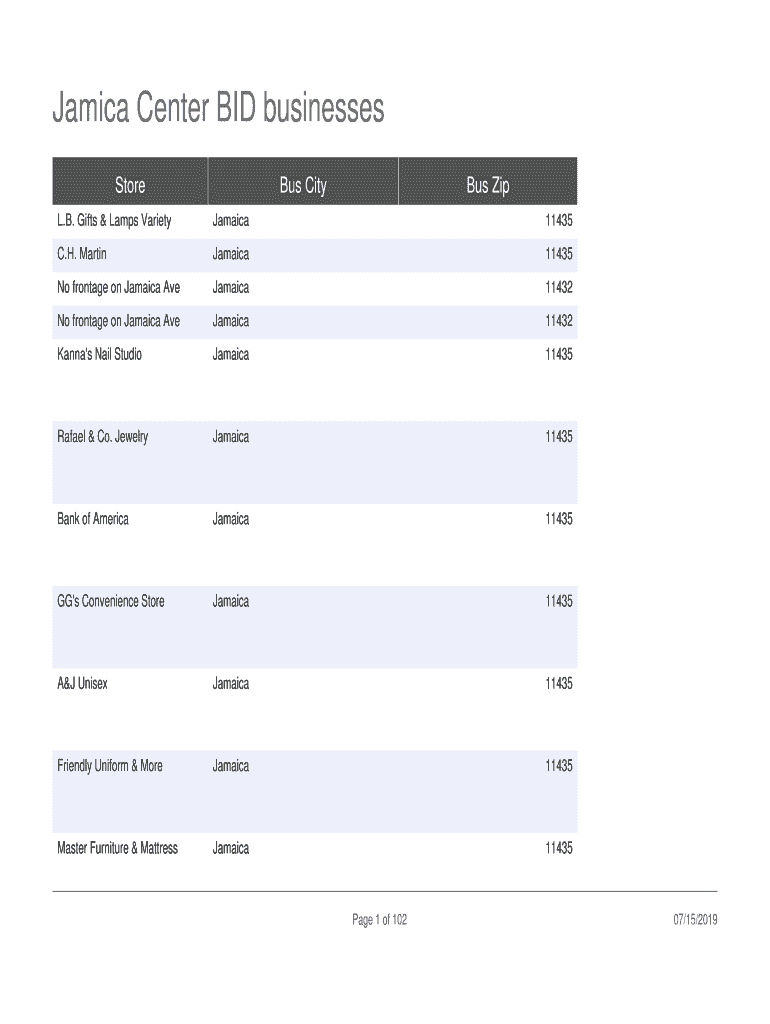
Task: Click the Bus Zip column header
Action: (488, 185)
